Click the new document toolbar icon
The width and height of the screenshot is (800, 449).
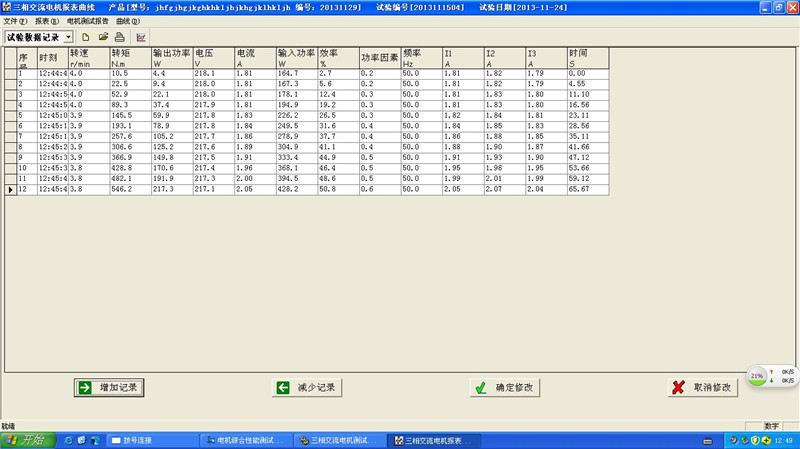click(86, 37)
